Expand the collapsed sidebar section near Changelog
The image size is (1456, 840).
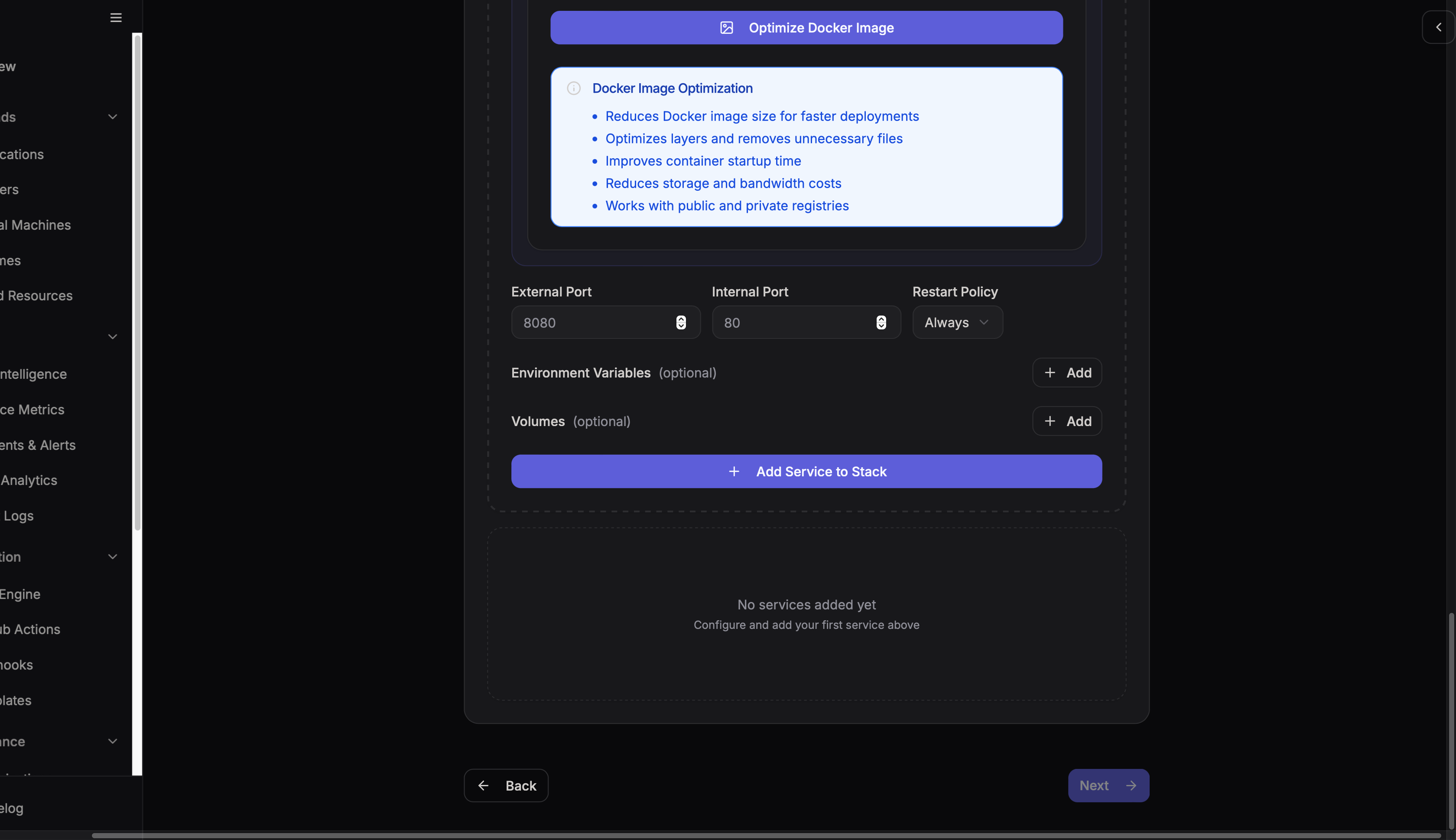click(x=113, y=741)
